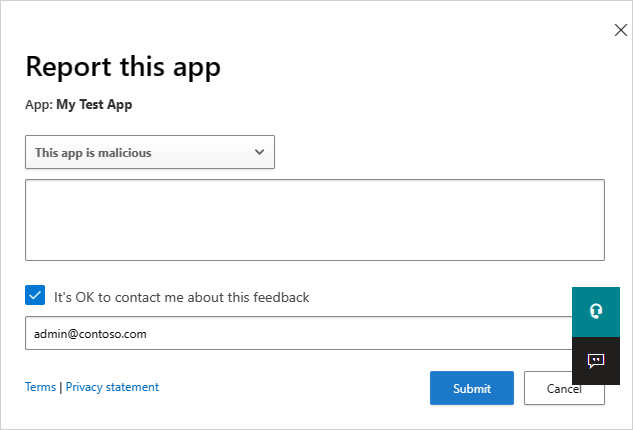Click the "Report this app" heading
Screen dimensions: 633x430
pyautogui.click(x=123, y=67)
